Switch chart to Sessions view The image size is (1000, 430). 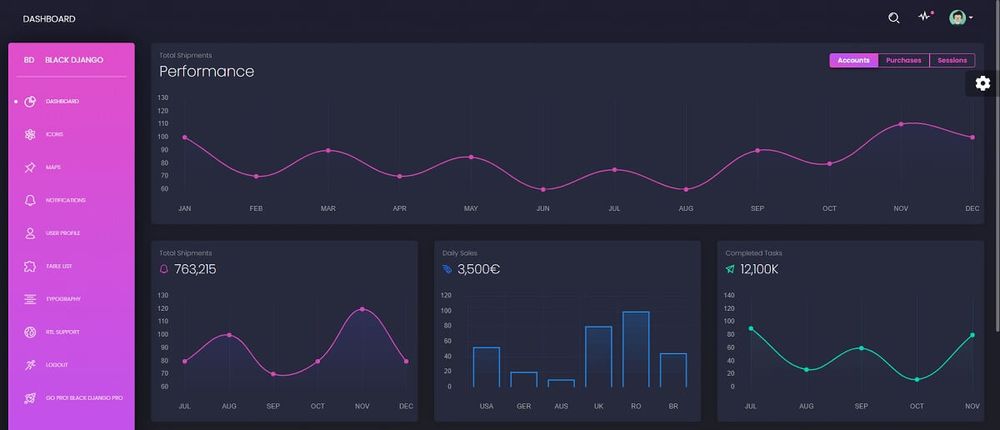(x=952, y=60)
